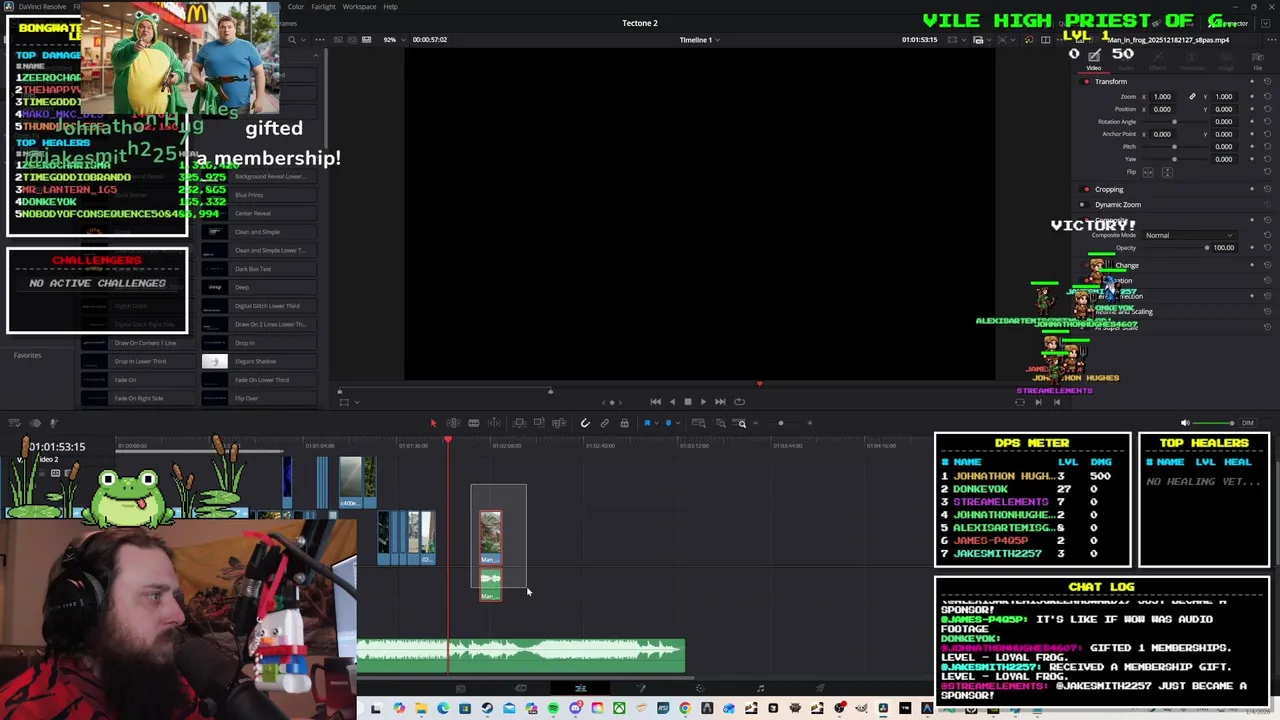Select the Blue Prints title preset

(258, 195)
